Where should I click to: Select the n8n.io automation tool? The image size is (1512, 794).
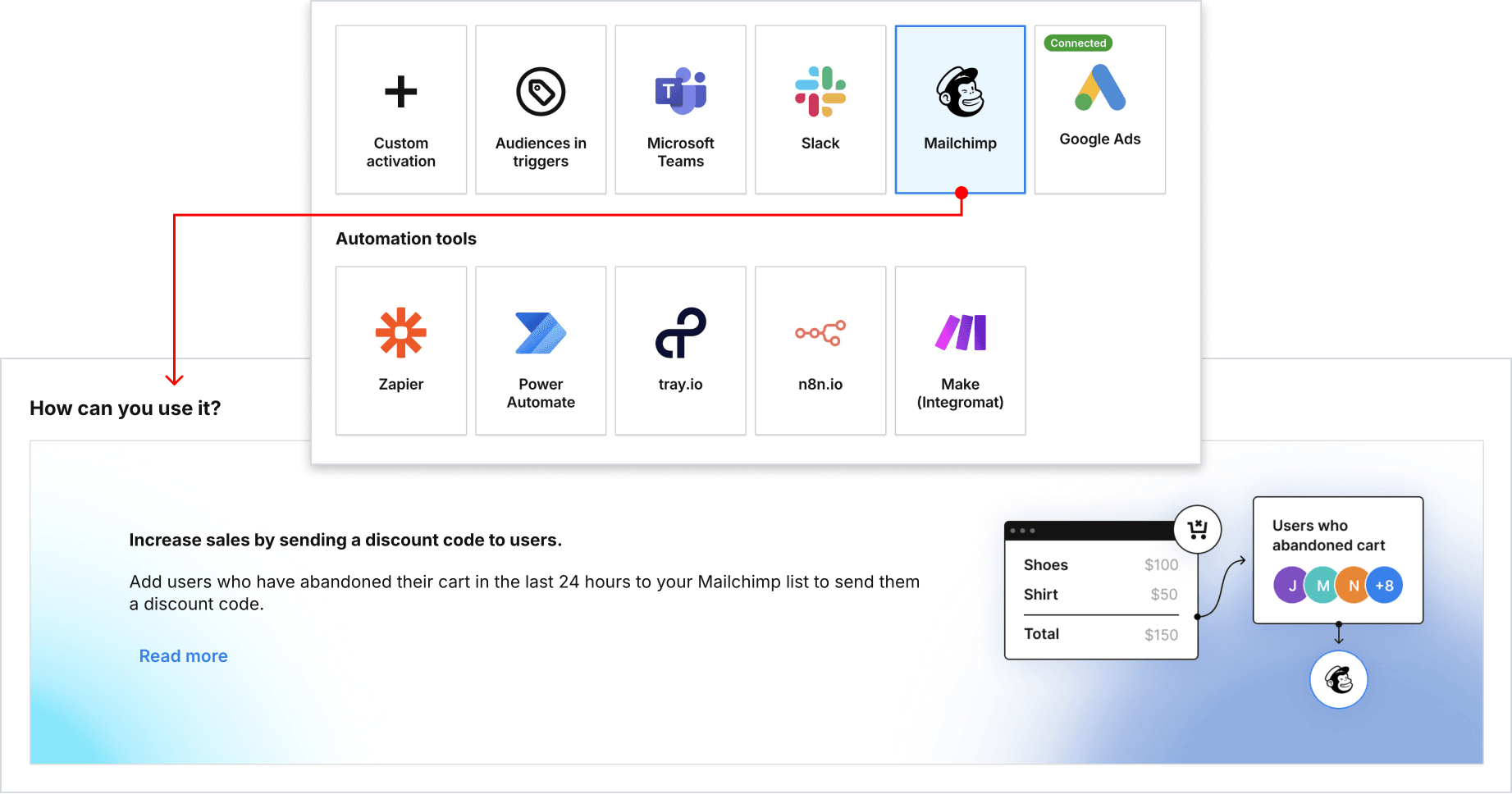pos(820,350)
